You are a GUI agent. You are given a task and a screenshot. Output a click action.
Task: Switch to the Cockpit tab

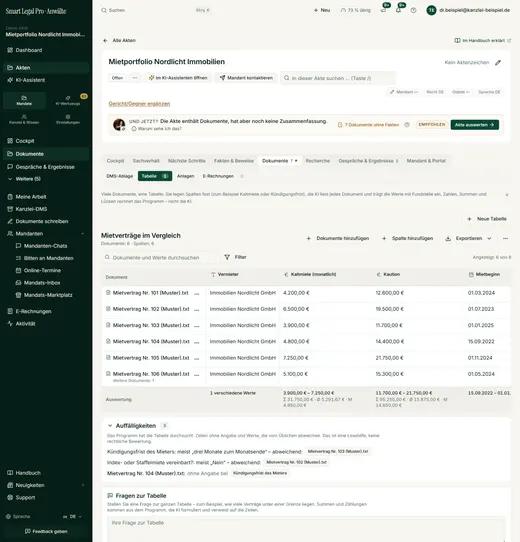point(115,161)
